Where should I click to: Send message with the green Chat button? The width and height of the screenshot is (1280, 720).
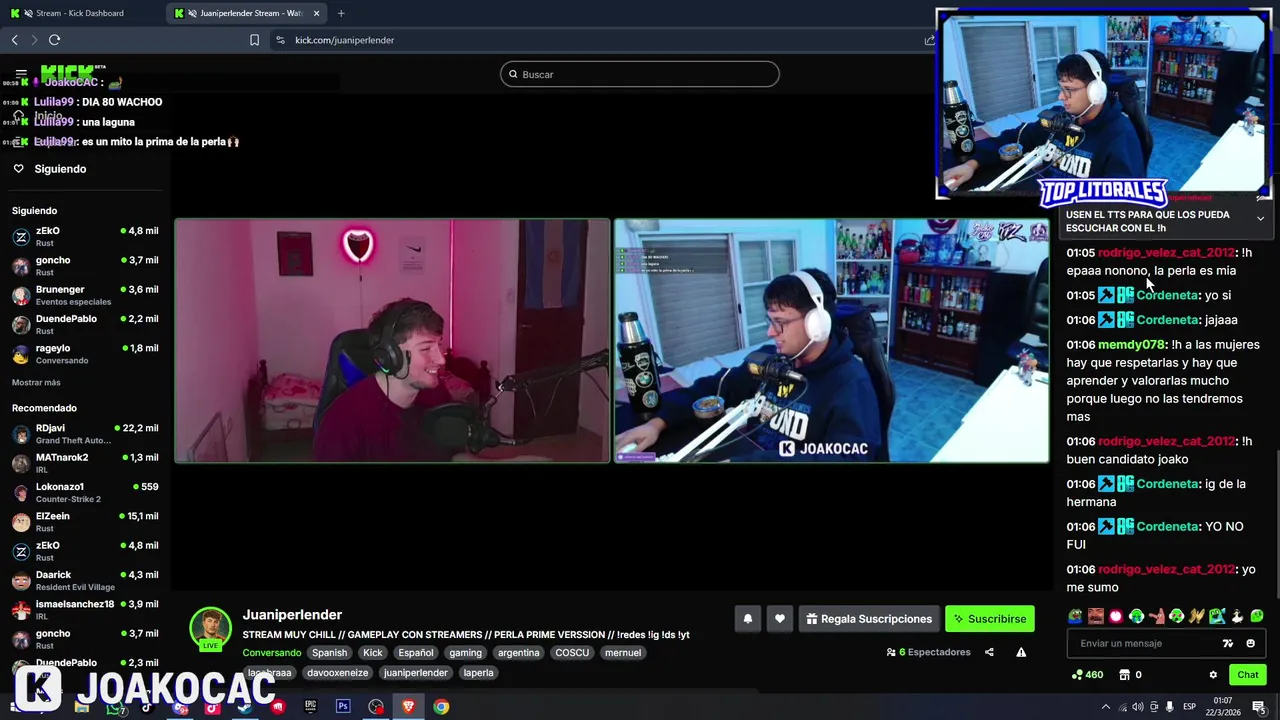(1247, 675)
